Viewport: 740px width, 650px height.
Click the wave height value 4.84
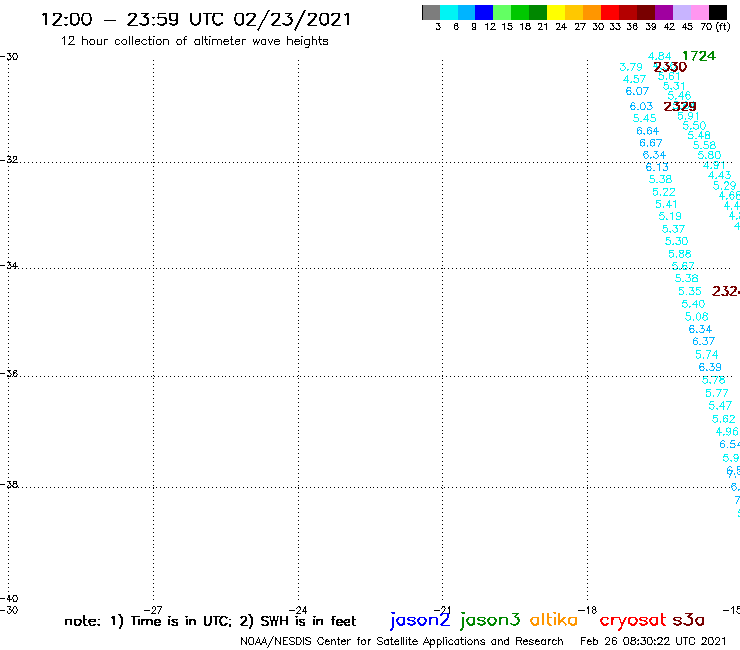(660, 56)
